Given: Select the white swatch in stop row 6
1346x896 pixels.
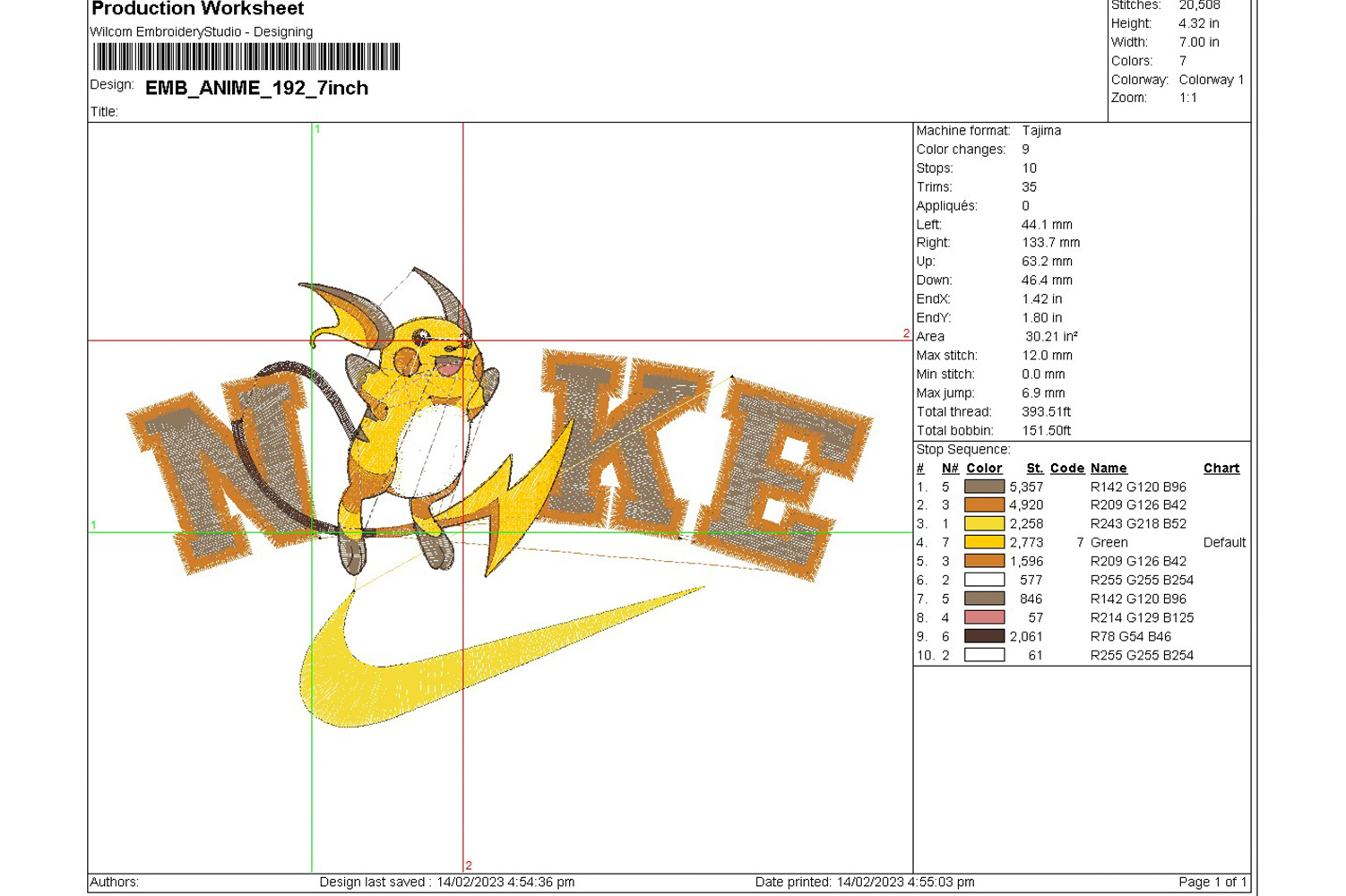Looking at the screenshot, I should (x=984, y=581).
